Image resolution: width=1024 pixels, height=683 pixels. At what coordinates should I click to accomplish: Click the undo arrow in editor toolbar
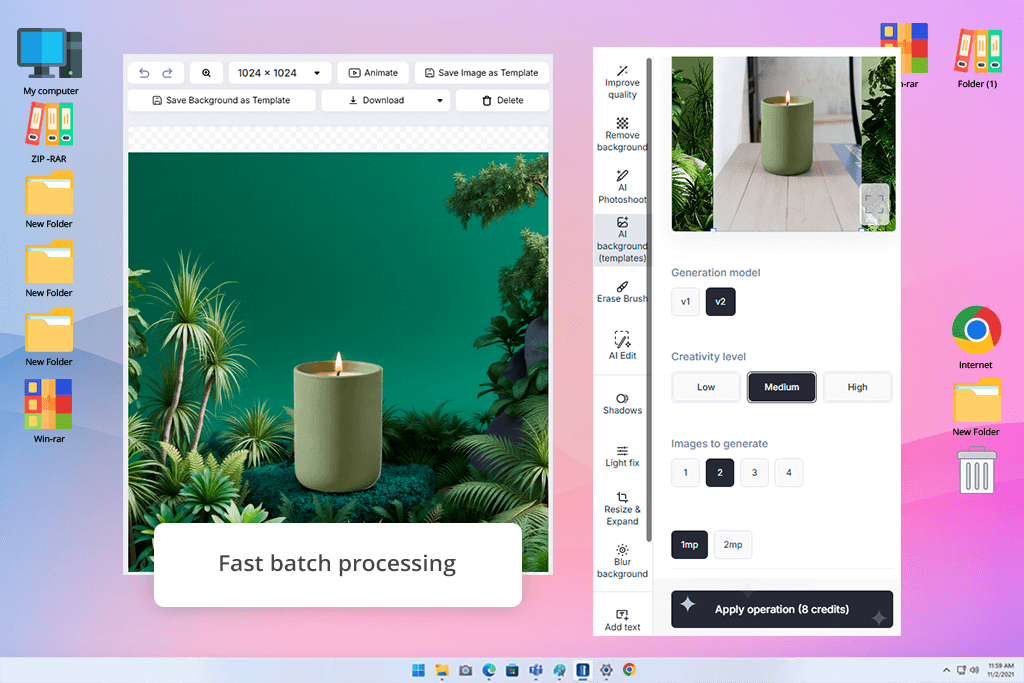click(x=144, y=73)
